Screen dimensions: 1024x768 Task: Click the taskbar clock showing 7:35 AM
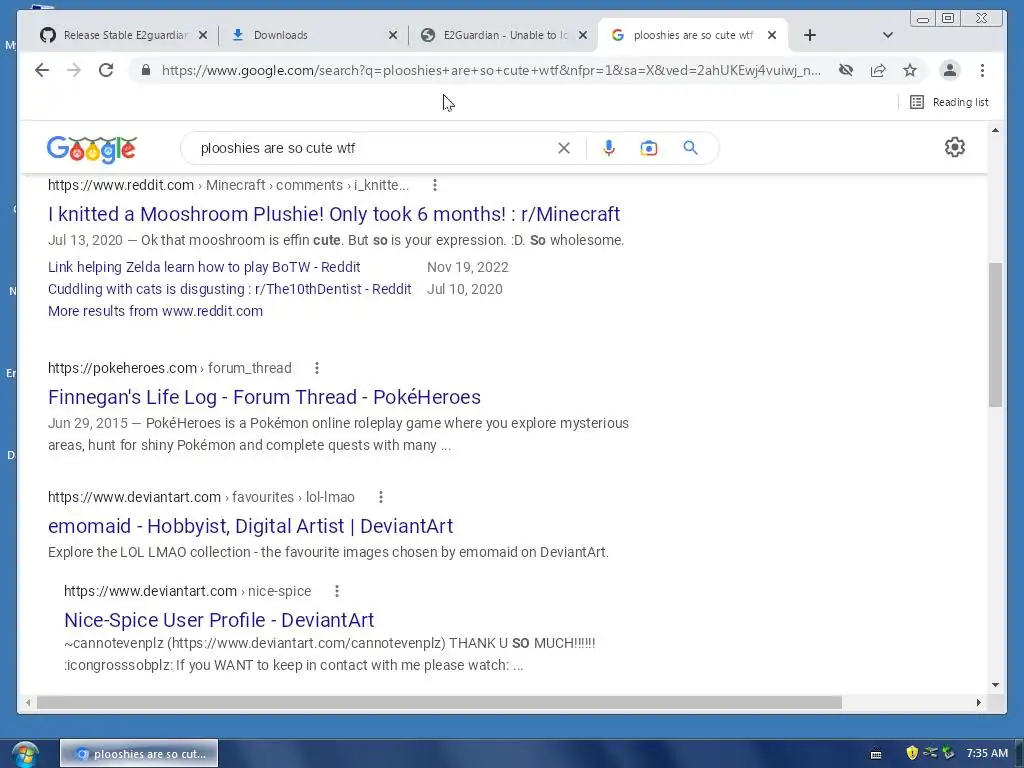tap(987, 754)
